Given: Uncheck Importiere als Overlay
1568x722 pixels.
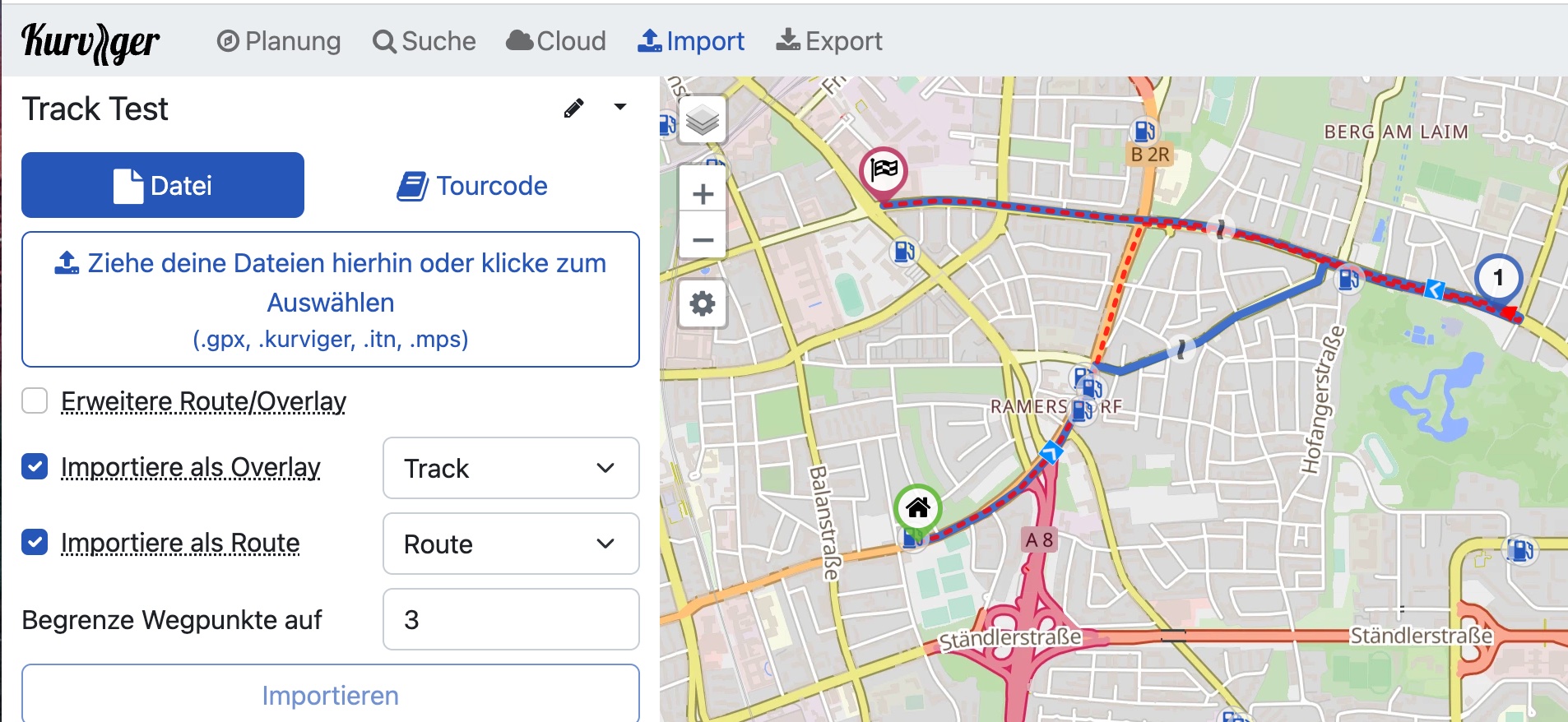Looking at the screenshot, I should (35, 467).
